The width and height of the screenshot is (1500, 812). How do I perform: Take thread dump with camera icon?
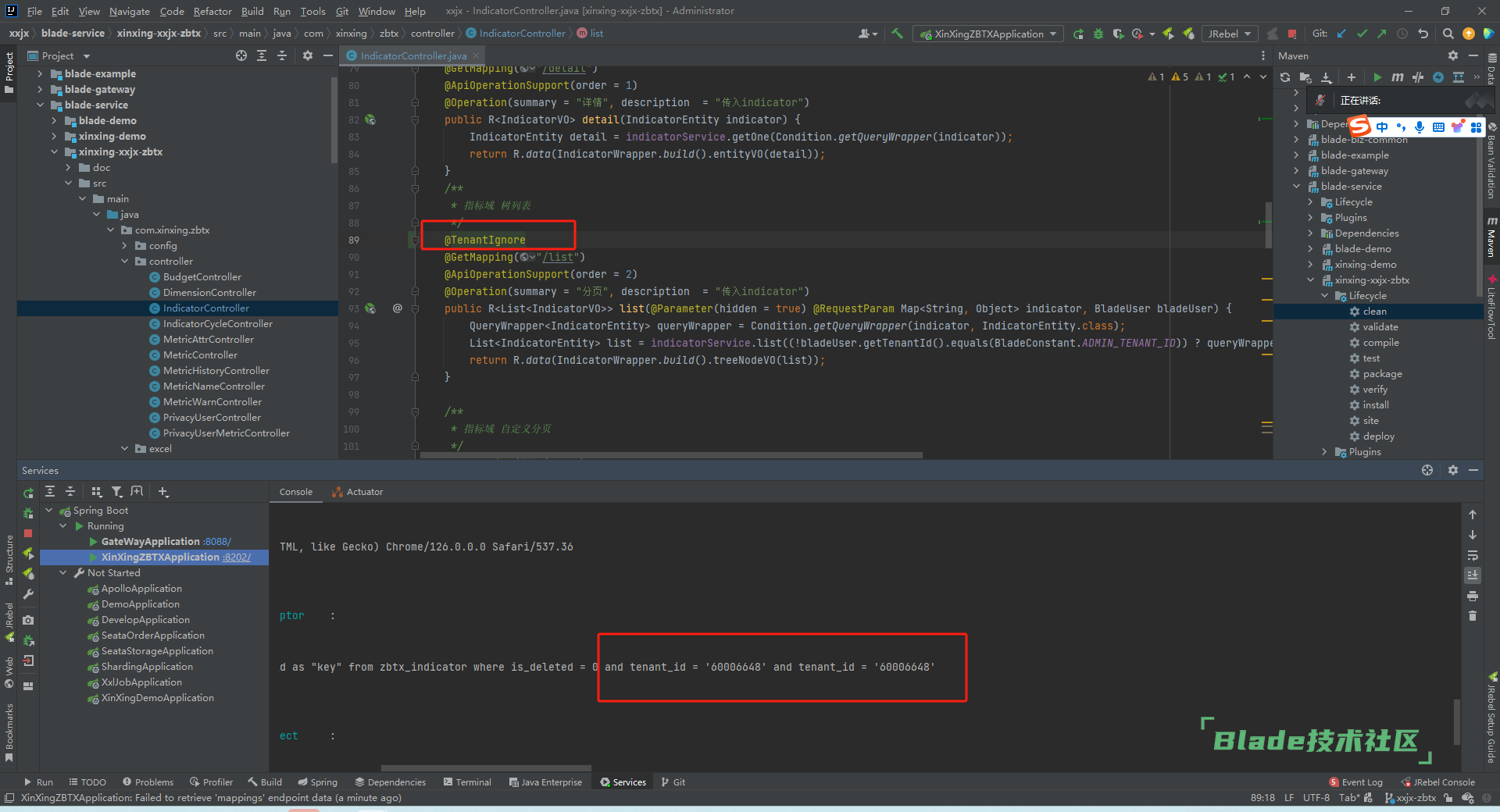click(28, 620)
